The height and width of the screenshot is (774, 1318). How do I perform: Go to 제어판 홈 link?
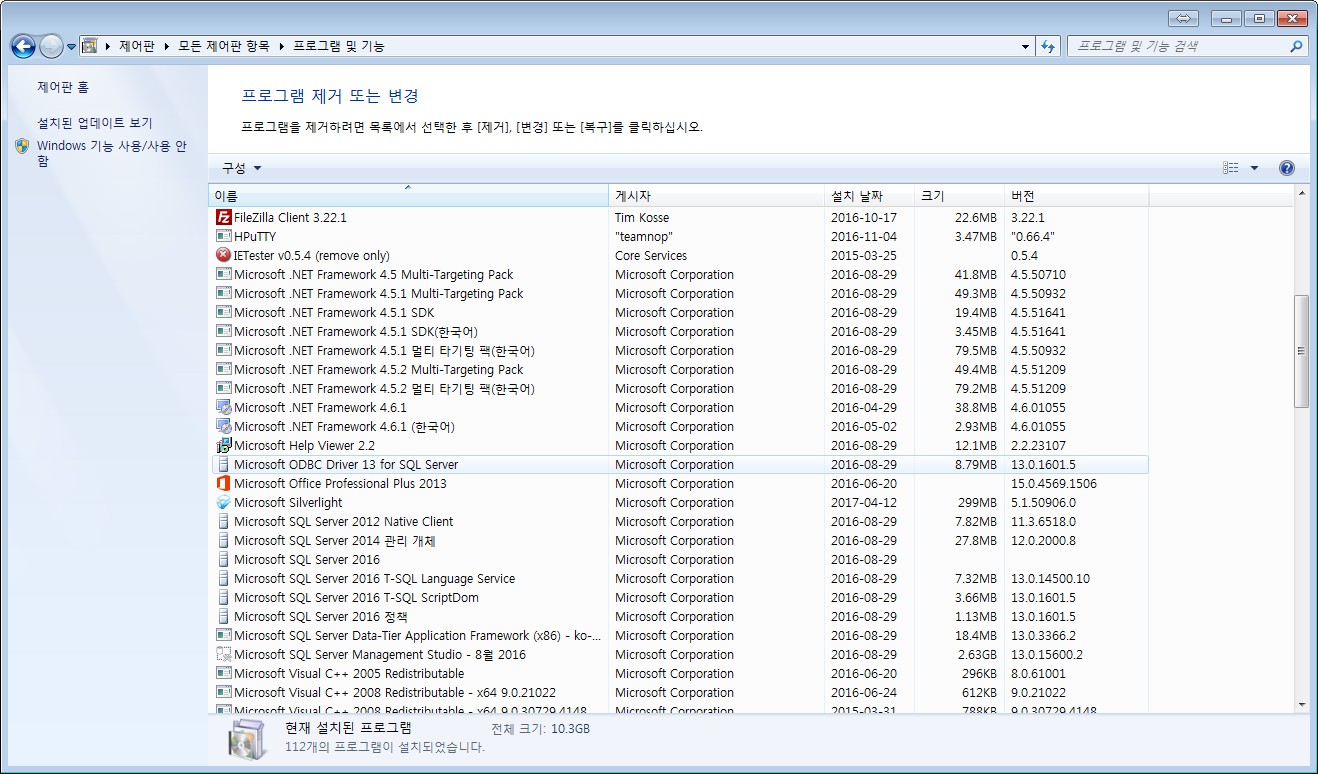tap(63, 88)
